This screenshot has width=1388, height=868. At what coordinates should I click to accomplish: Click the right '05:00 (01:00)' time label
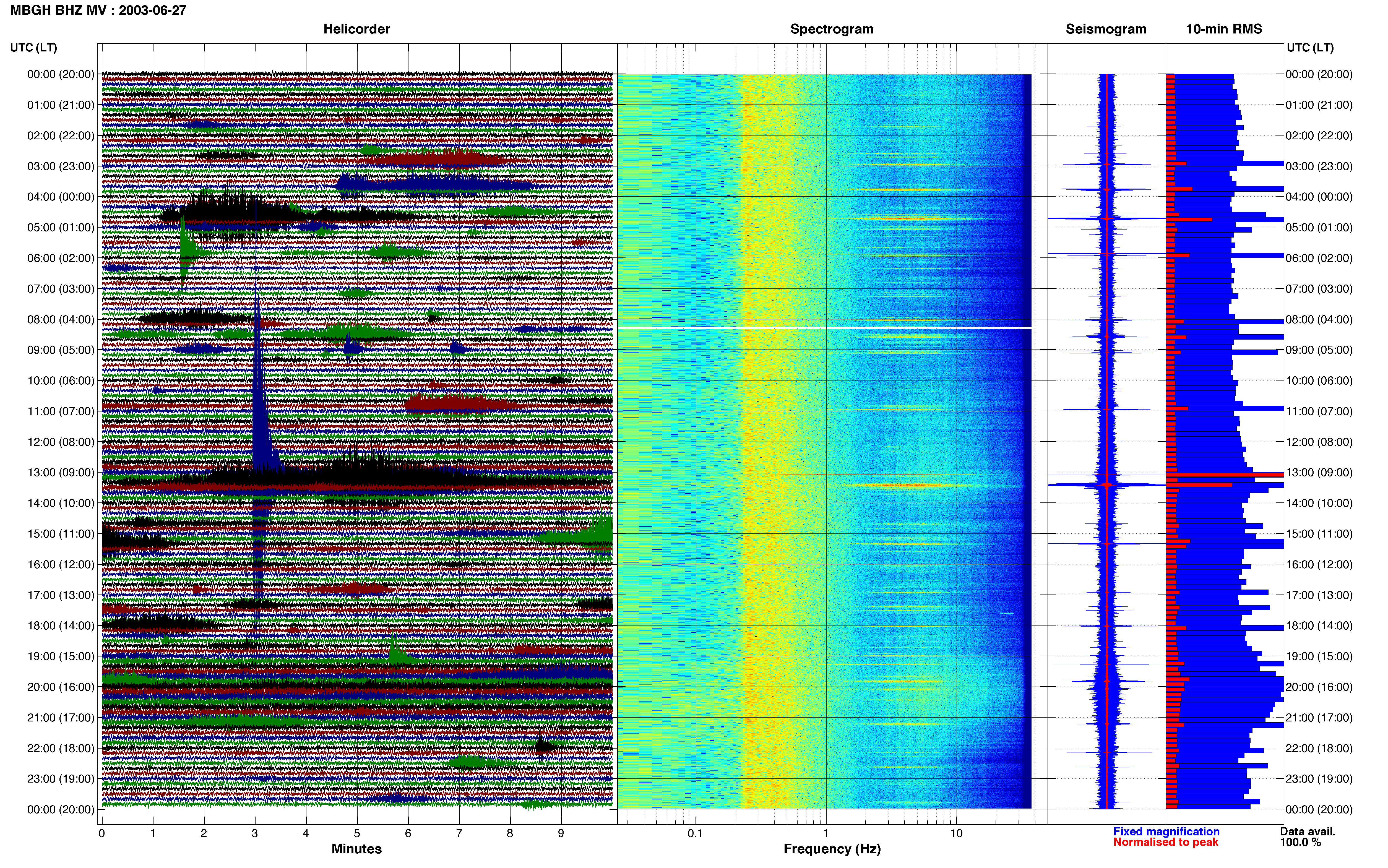(1319, 227)
